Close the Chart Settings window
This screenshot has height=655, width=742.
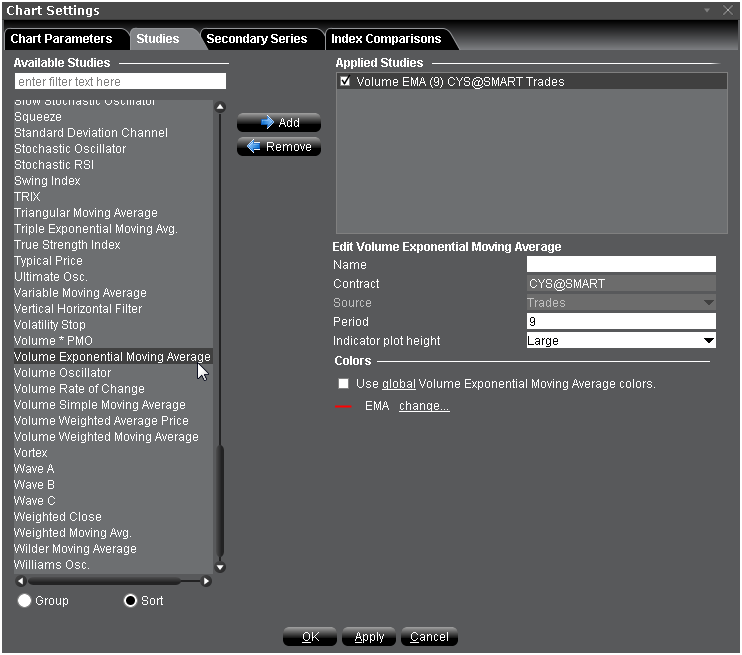727,10
